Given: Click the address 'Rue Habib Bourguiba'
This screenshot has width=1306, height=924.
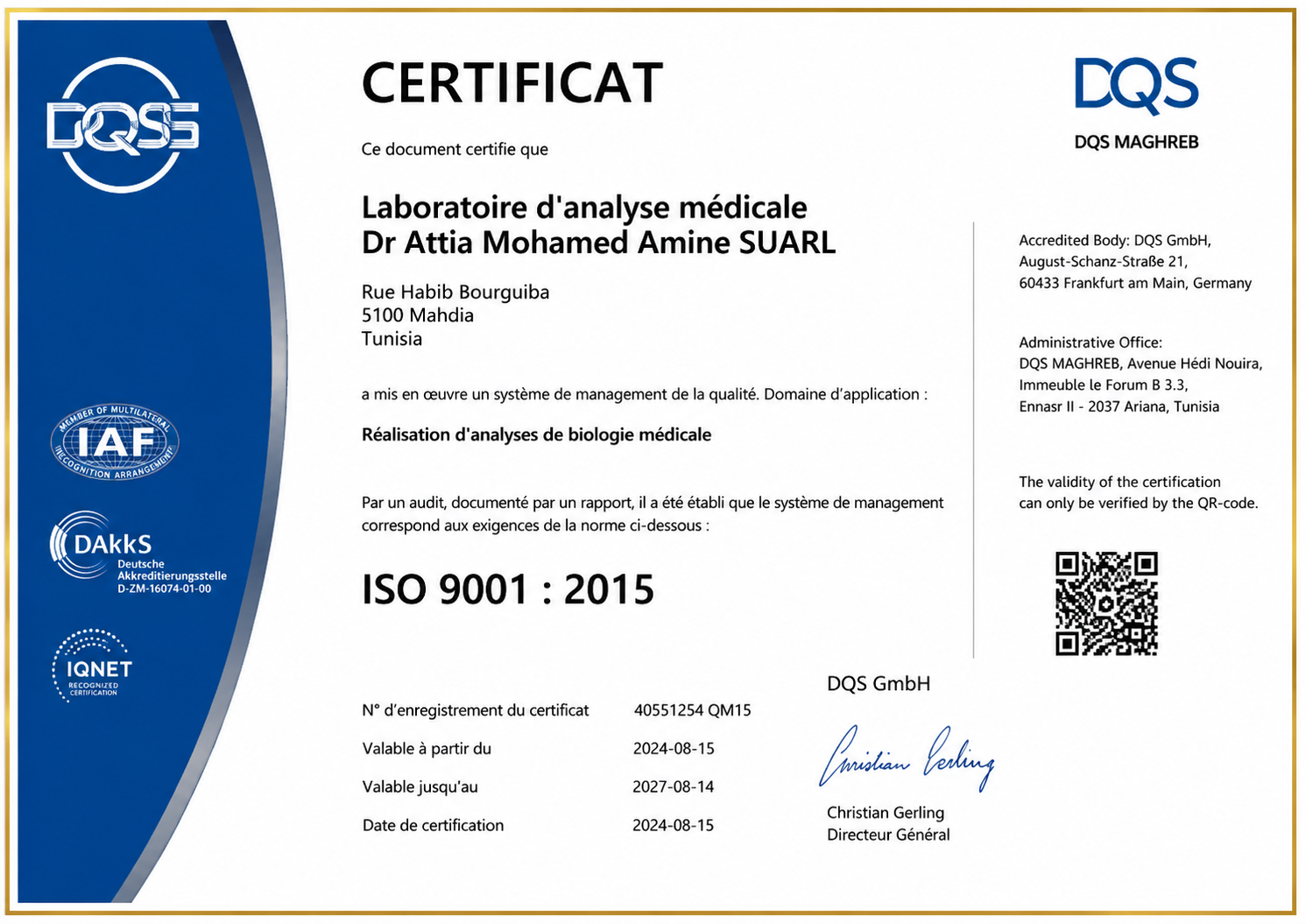Looking at the screenshot, I should coord(455,292).
